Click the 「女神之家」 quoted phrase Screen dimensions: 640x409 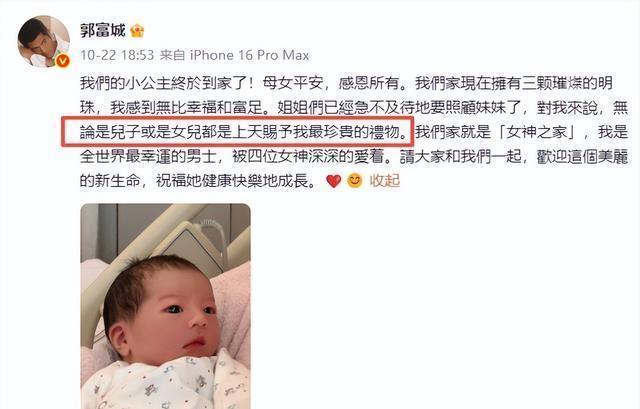click(x=538, y=132)
